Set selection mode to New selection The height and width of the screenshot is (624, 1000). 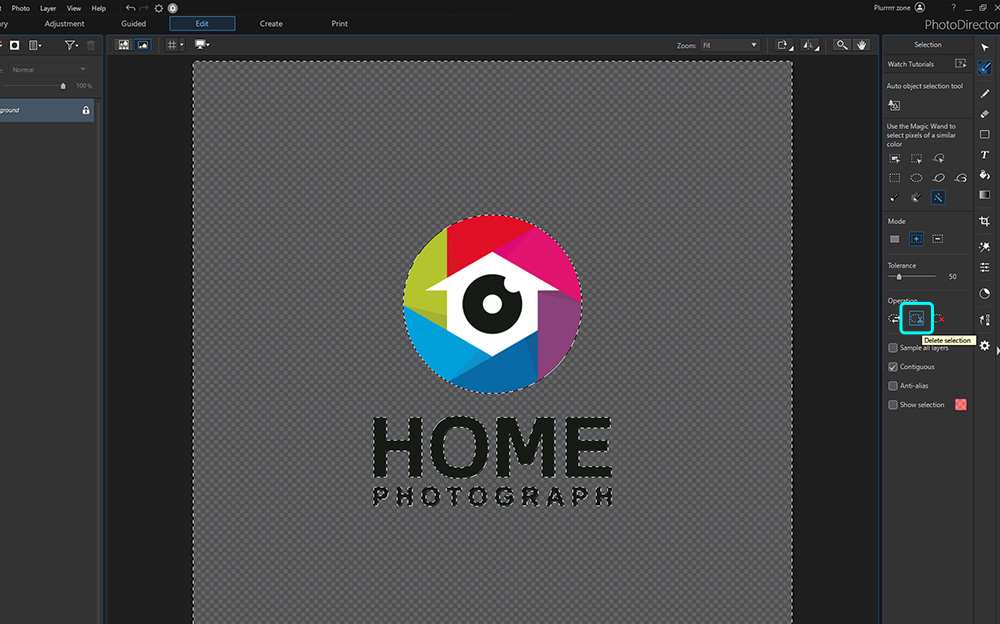coord(895,239)
